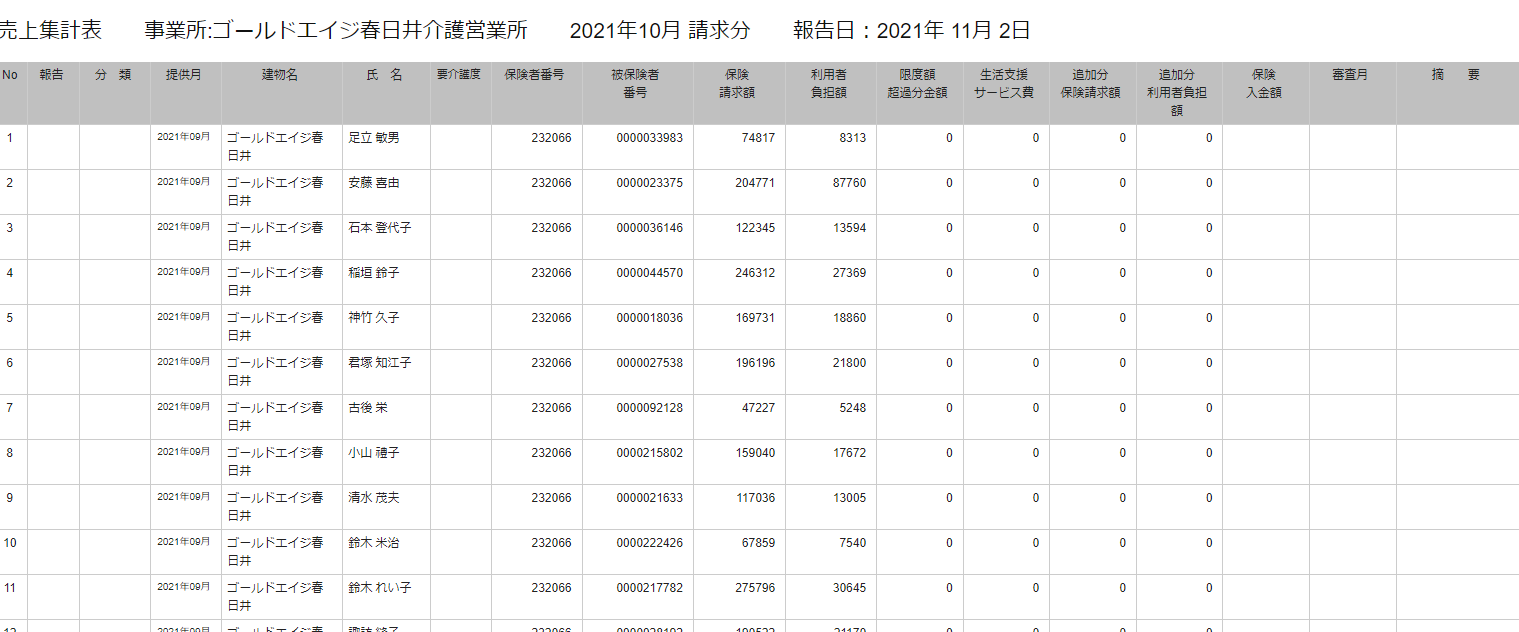Click insured number 0000215802
Image resolution: width=1519 pixels, height=632 pixels.
649,453
